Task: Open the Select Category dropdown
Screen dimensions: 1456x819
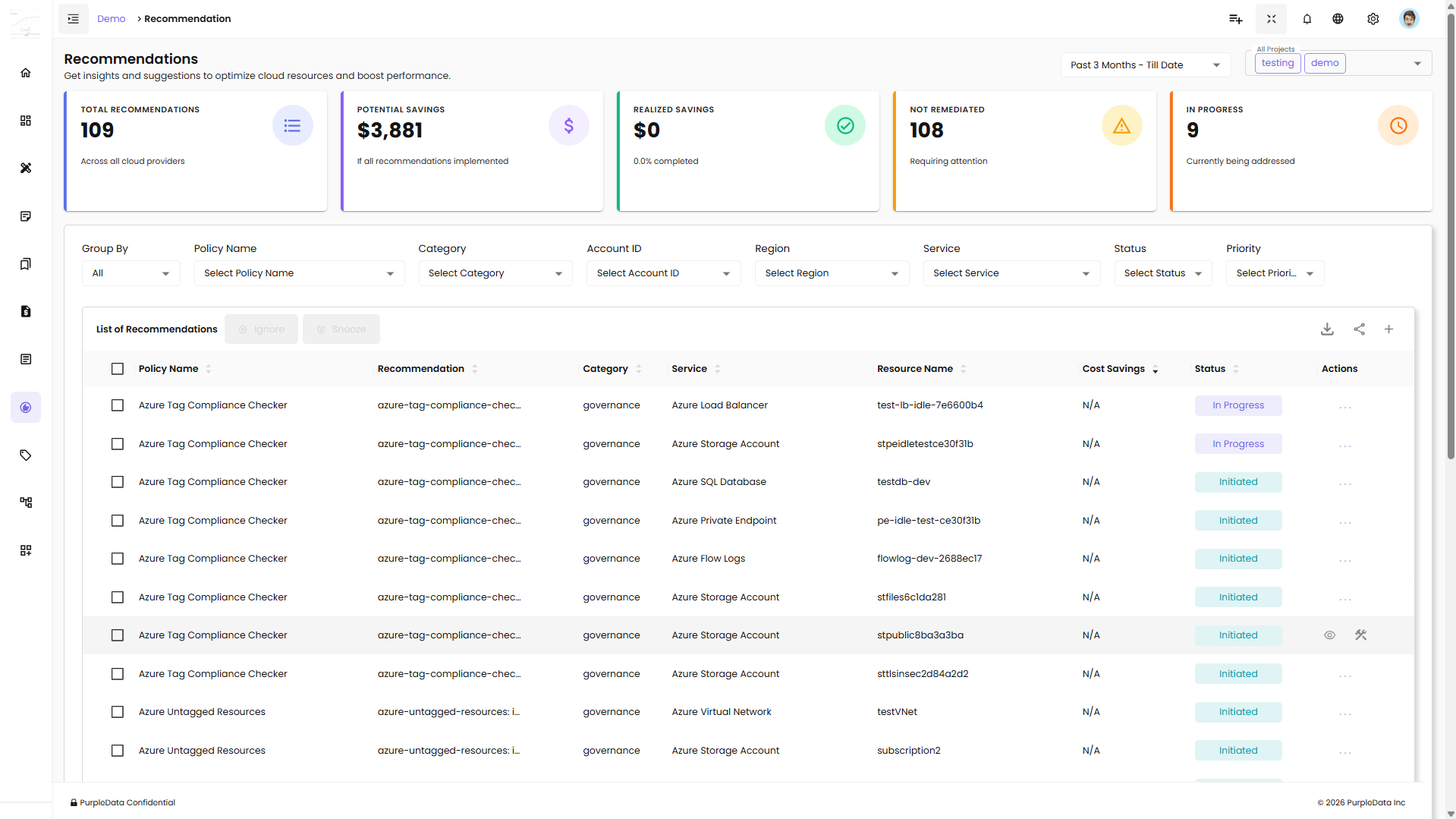Action: click(x=495, y=272)
